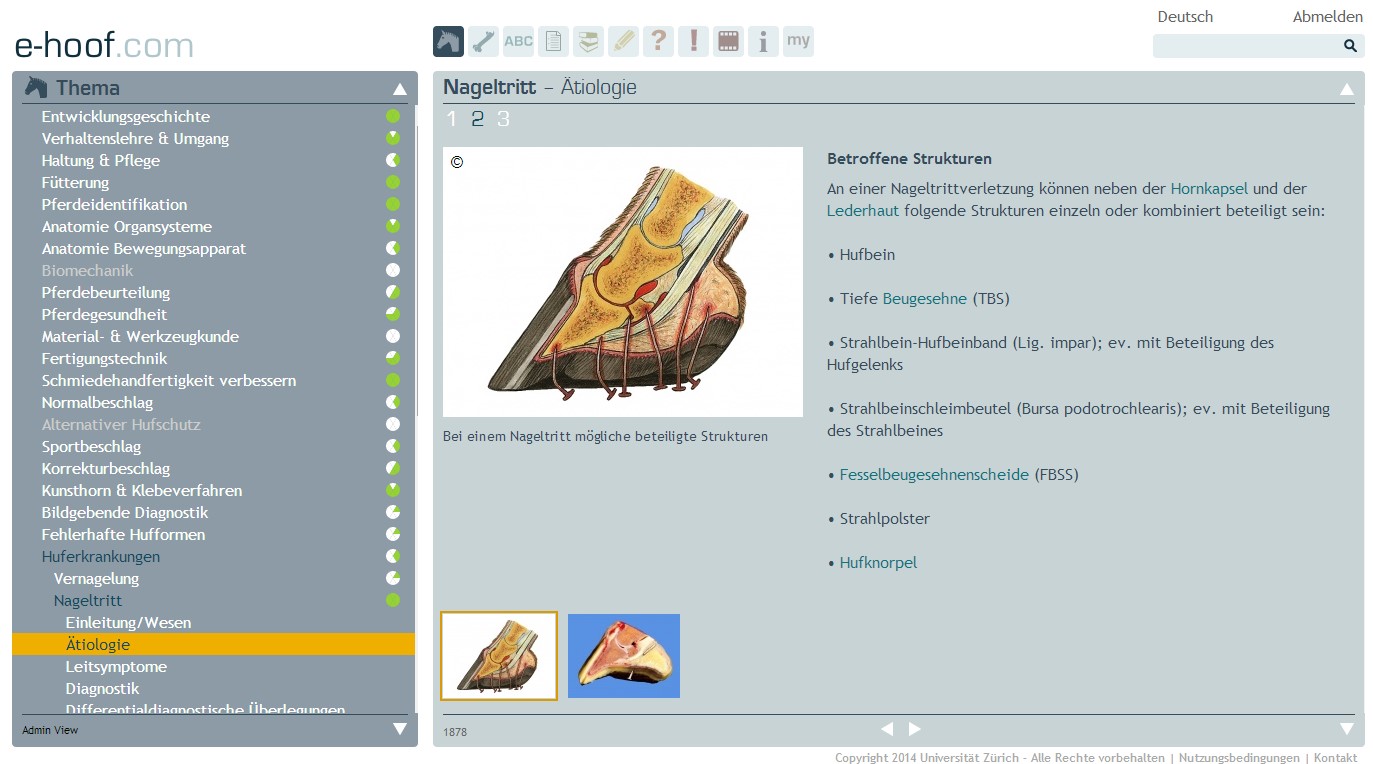Select Leitsymptome in the topic tree
1373x764 pixels.
pyautogui.click(x=116, y=667)
